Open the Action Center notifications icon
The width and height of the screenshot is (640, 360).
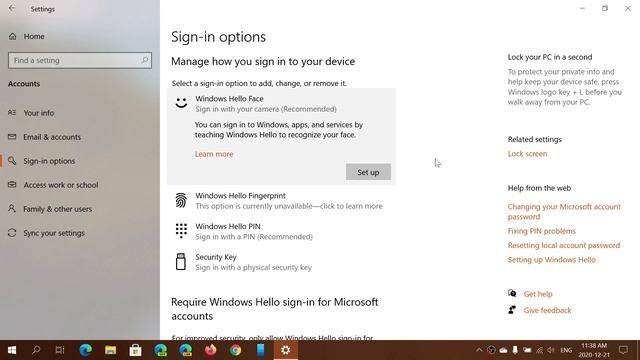tap(623, 350)
